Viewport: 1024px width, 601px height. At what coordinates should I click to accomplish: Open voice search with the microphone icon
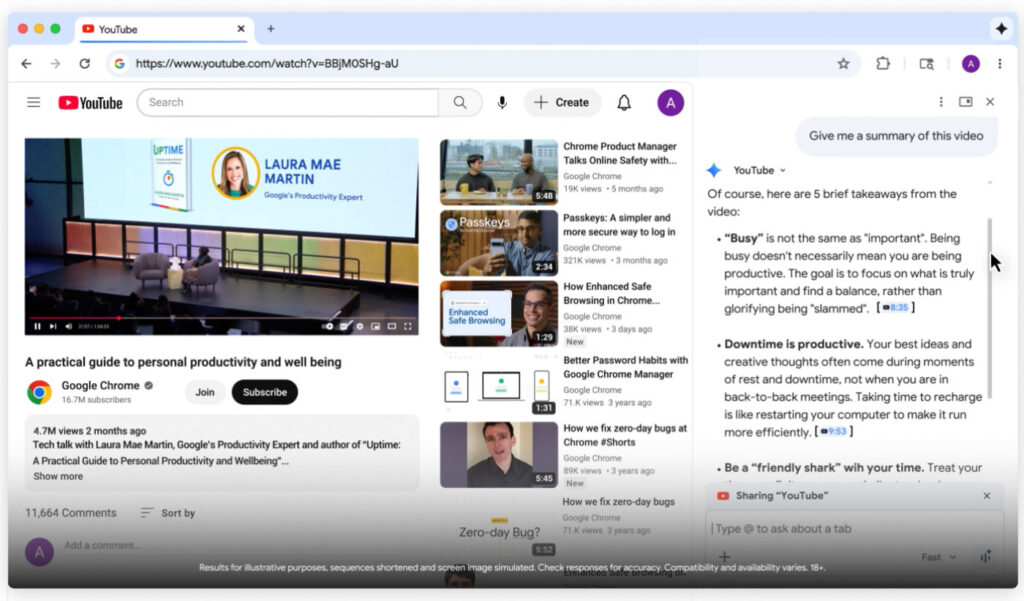(x=502, y=102)
